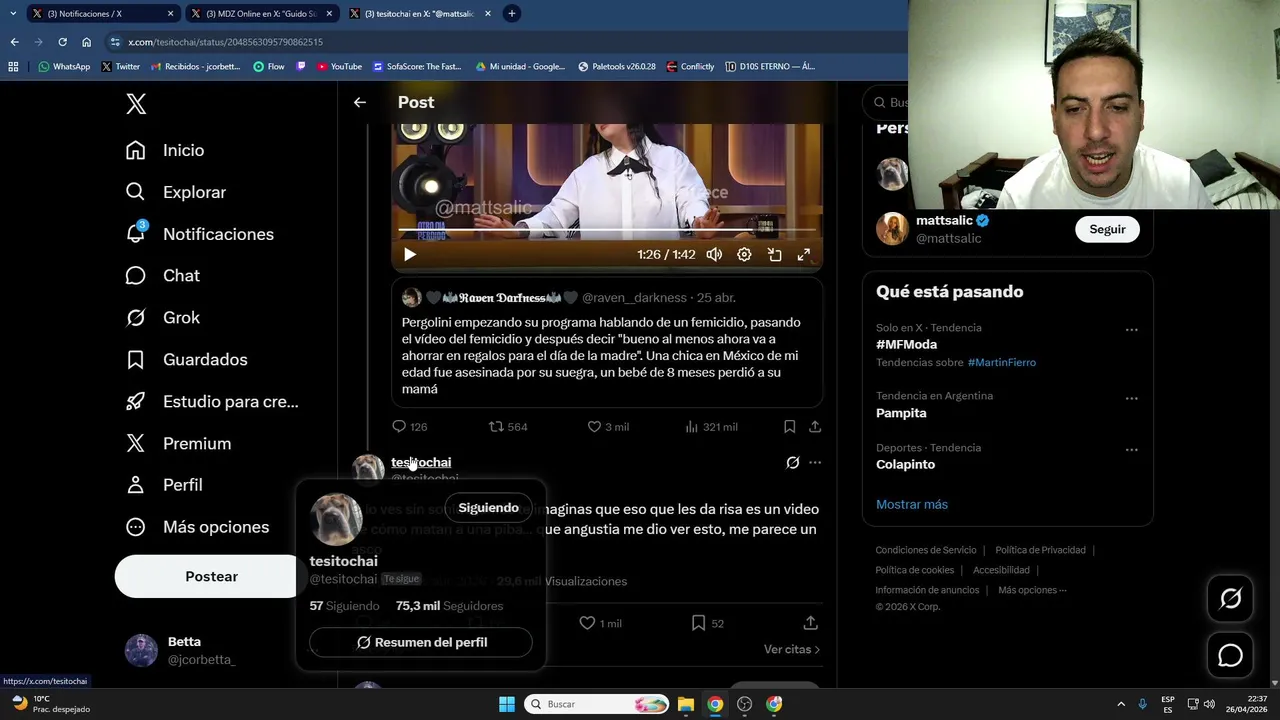Open Notificaciones
The height and width of the screenshot is (720, 1280).
click(199, 234)
